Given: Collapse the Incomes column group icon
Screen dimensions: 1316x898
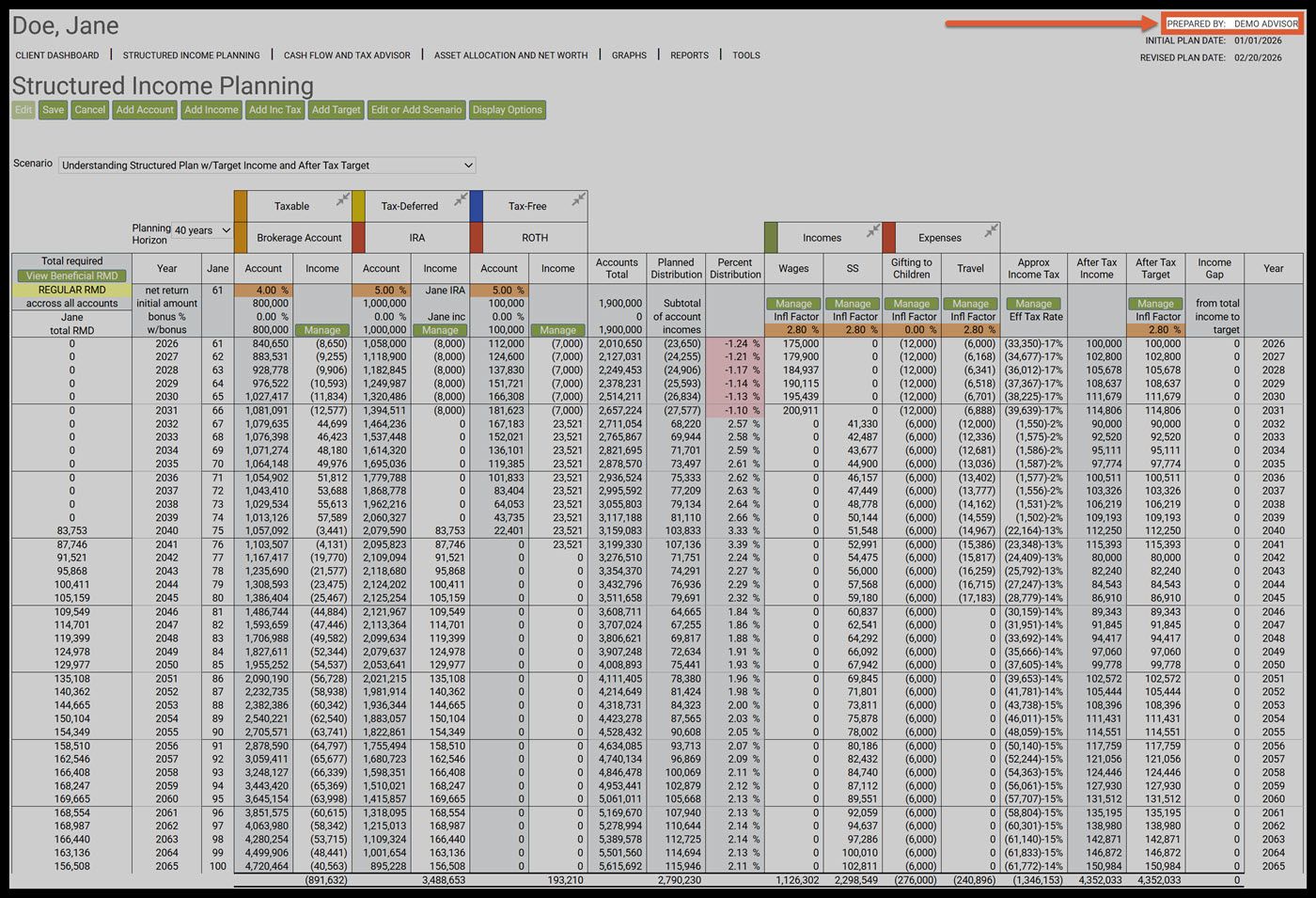Looking at the screenshot, I should pyautogui.click(x=873, y=230).
